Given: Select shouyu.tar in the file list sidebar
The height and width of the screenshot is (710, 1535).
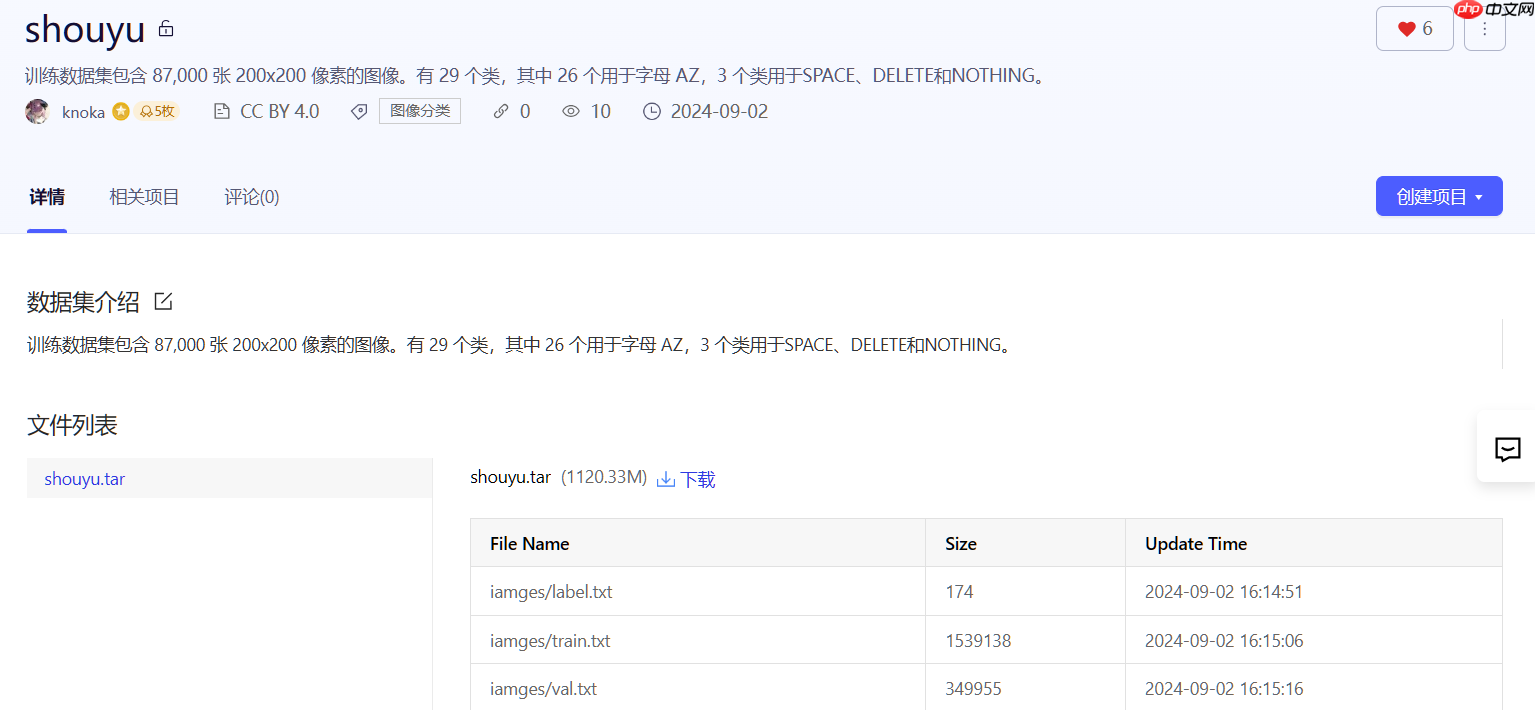Looking at the screenshot, I should (85, 479).
